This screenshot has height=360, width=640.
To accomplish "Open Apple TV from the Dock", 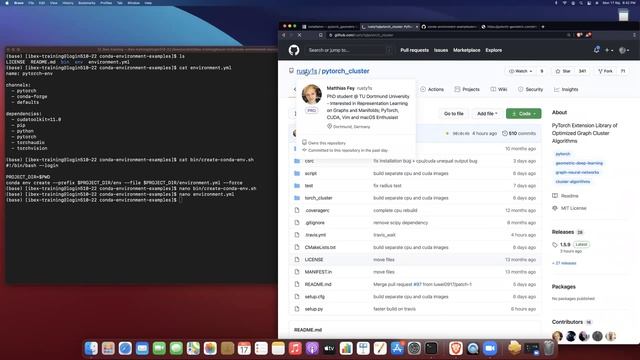I will coord(329,348).
